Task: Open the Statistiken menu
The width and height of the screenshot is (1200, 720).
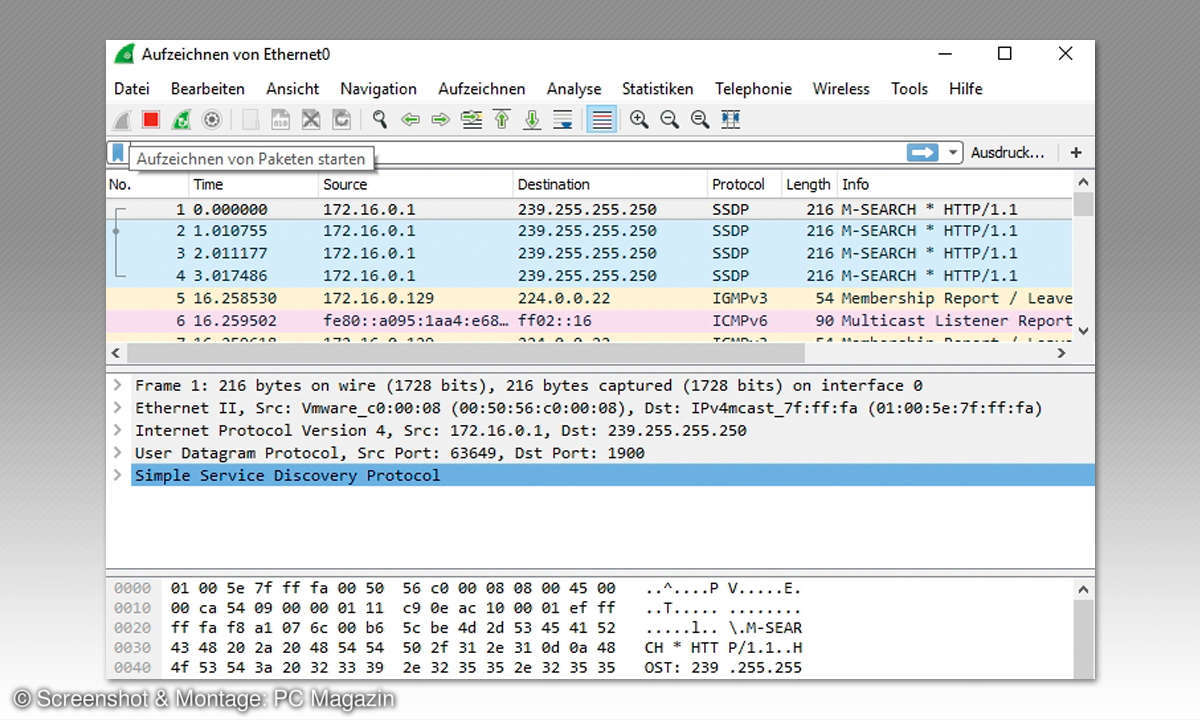Action: [658, 89]
